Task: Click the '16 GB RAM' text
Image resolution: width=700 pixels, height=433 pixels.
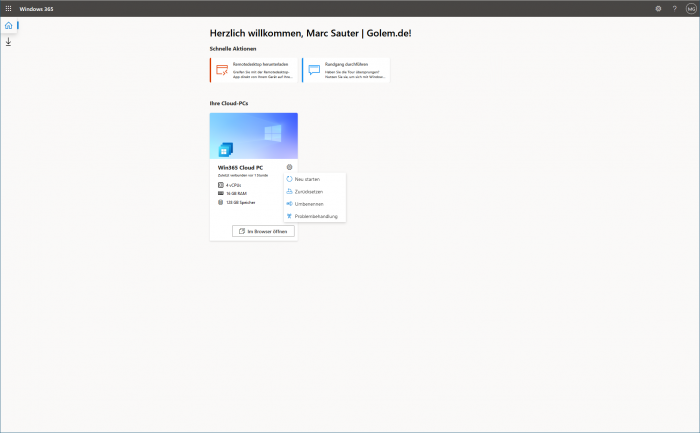Action: 236,194
